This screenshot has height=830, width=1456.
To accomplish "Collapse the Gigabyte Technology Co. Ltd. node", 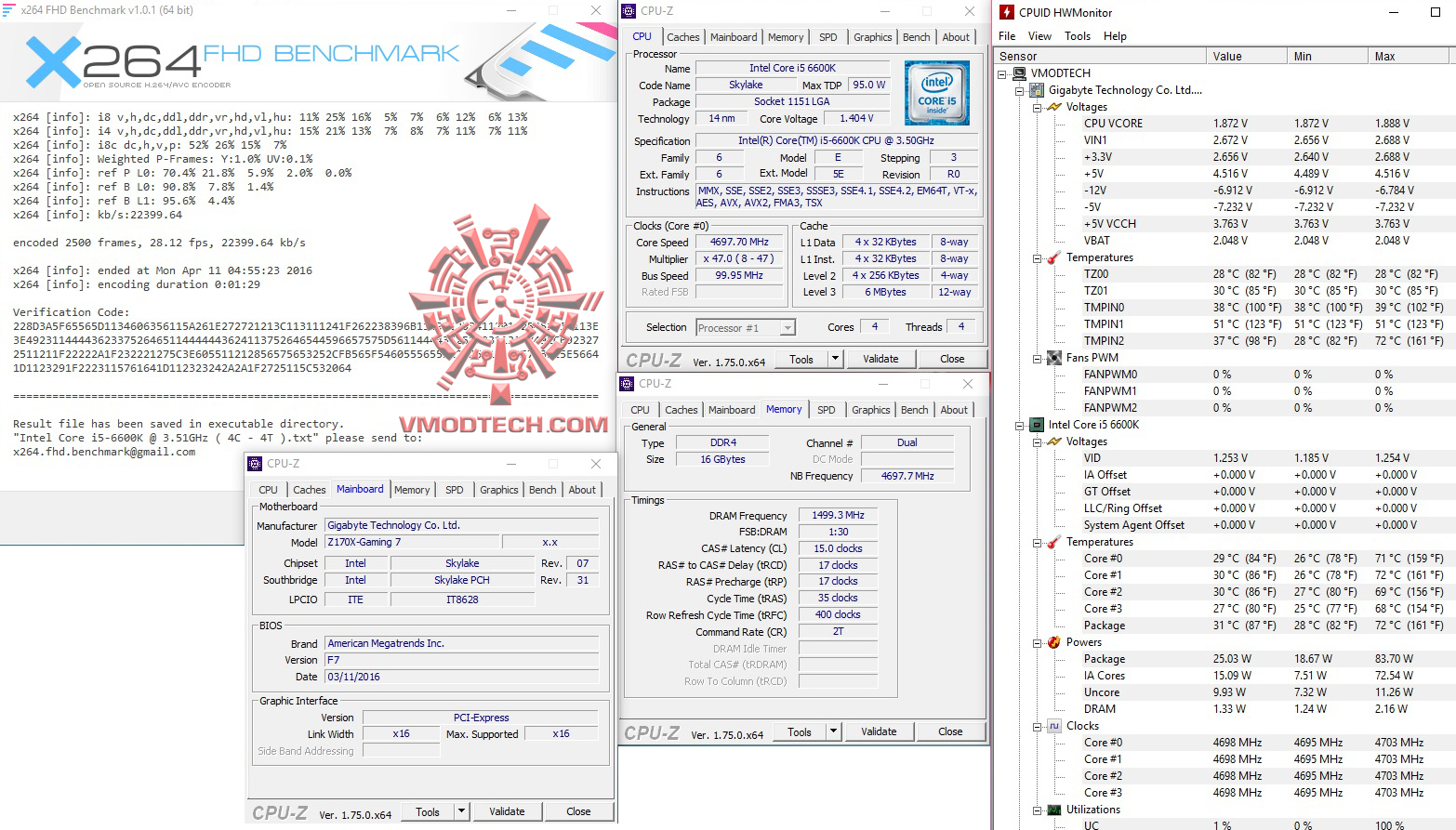I will [x=1020, y=90].
